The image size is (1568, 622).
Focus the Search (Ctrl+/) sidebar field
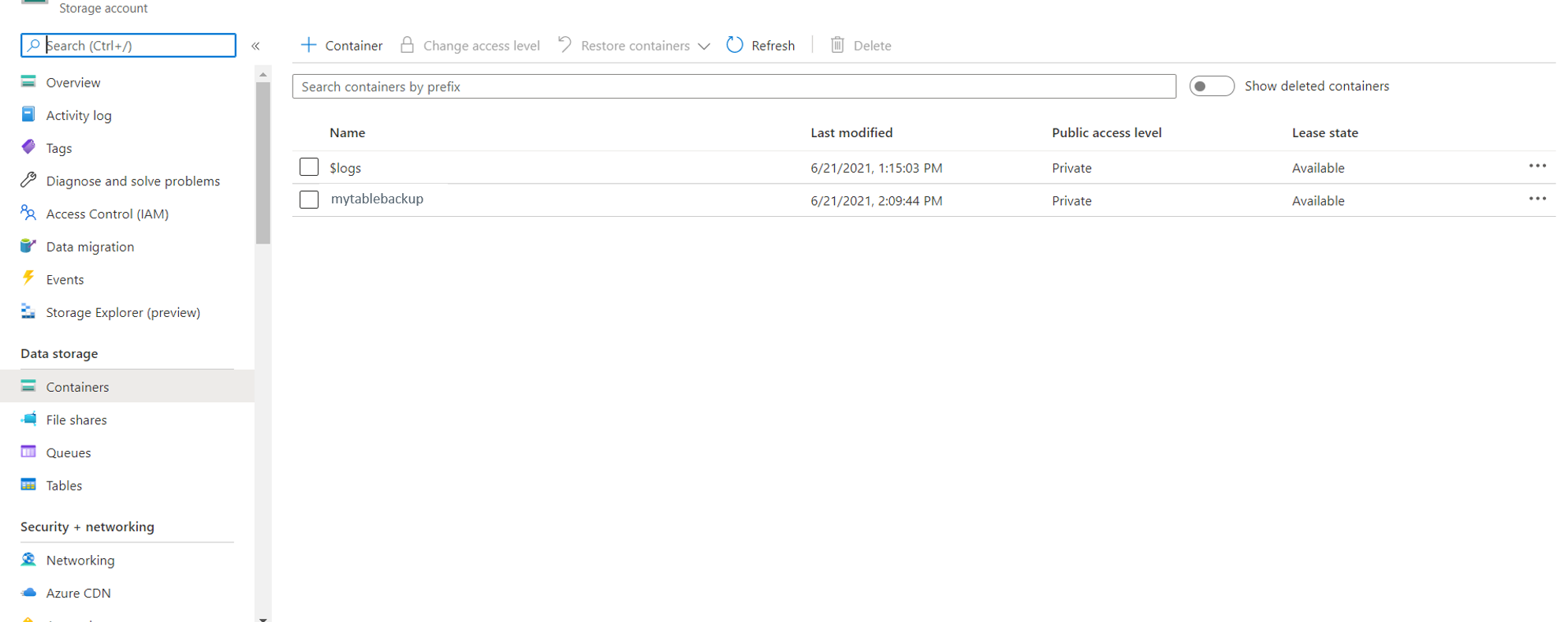(x=128, y=45)
